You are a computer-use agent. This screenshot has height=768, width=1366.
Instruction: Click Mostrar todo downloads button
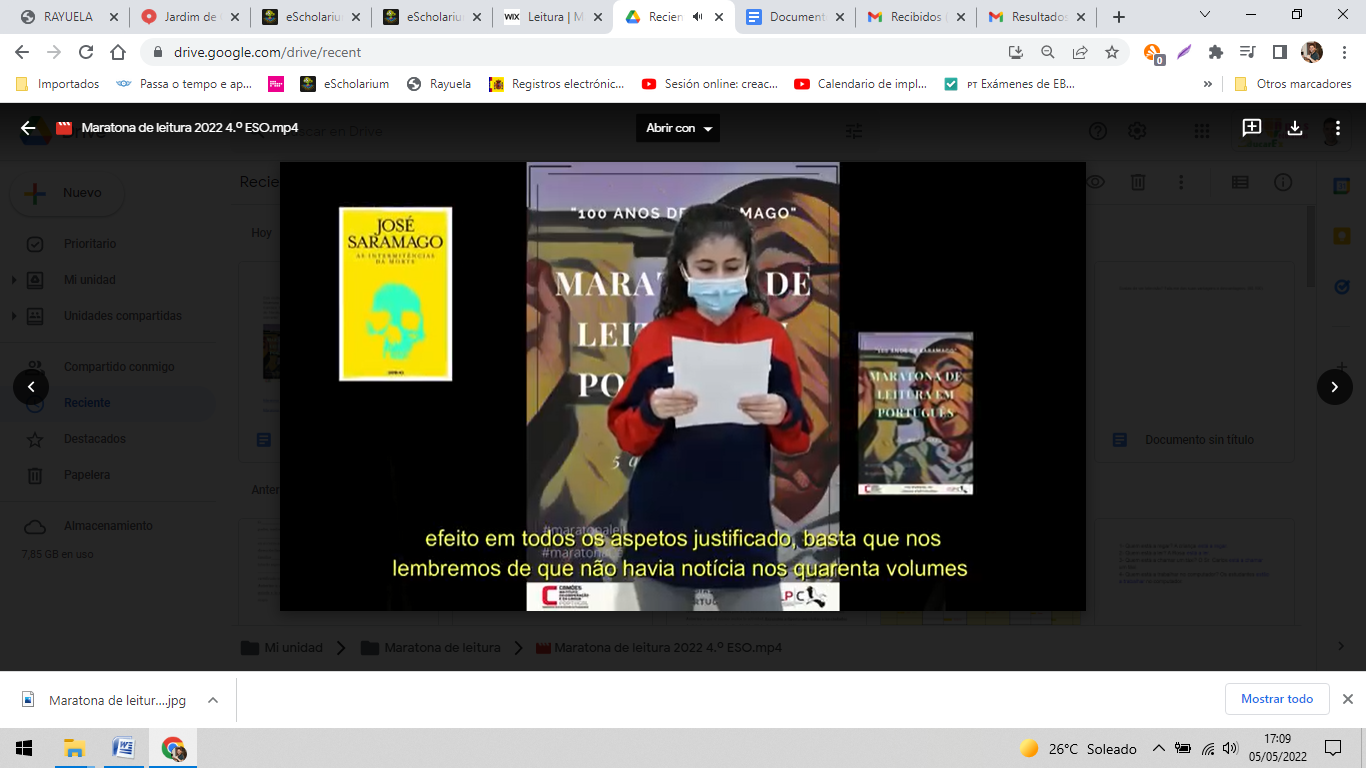coord(1277,699)
